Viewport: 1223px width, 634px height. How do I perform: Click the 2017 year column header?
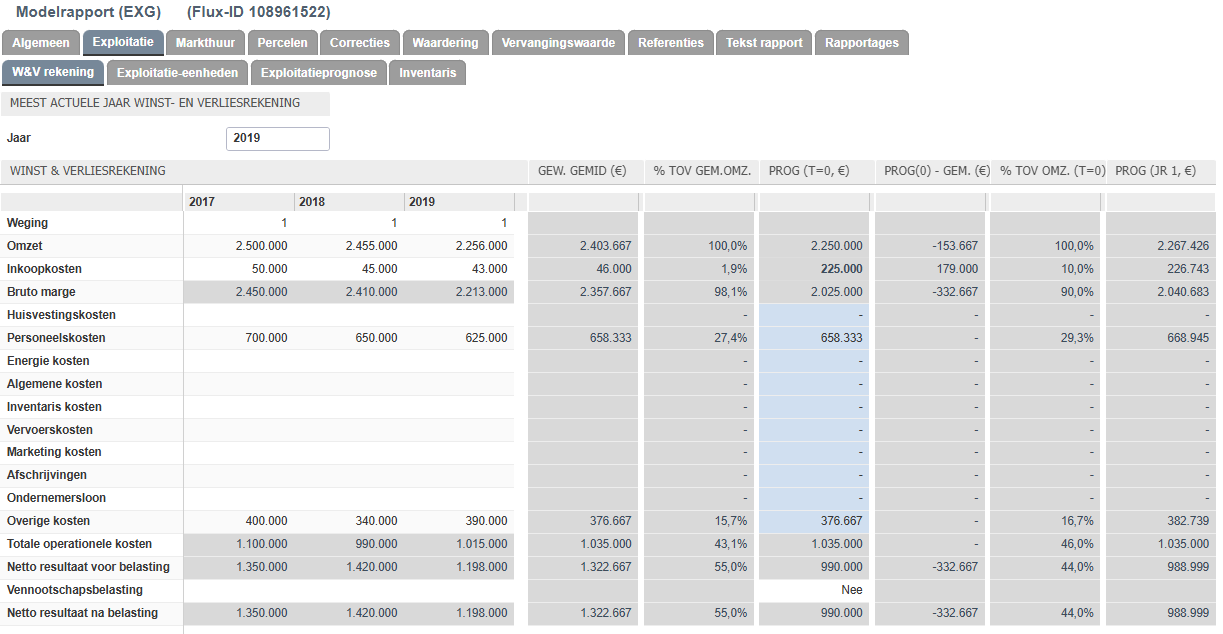239,202
